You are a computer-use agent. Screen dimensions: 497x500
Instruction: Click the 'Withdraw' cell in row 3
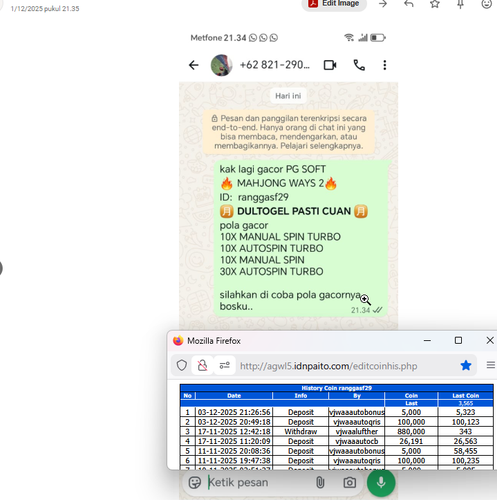[301, 432]
